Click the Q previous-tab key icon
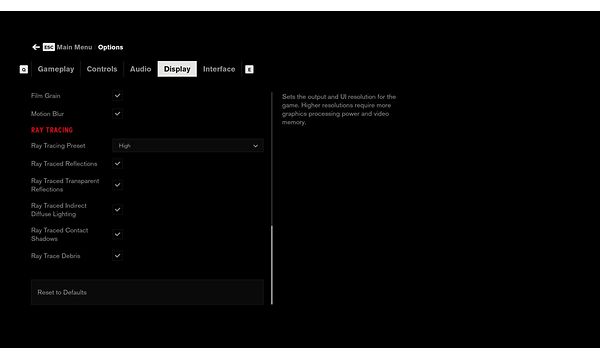600x360 pixels. 24,69
